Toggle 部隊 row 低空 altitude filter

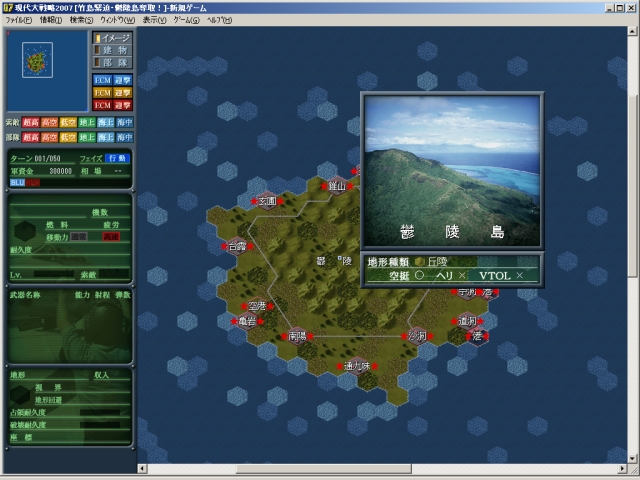pos(68,137)
